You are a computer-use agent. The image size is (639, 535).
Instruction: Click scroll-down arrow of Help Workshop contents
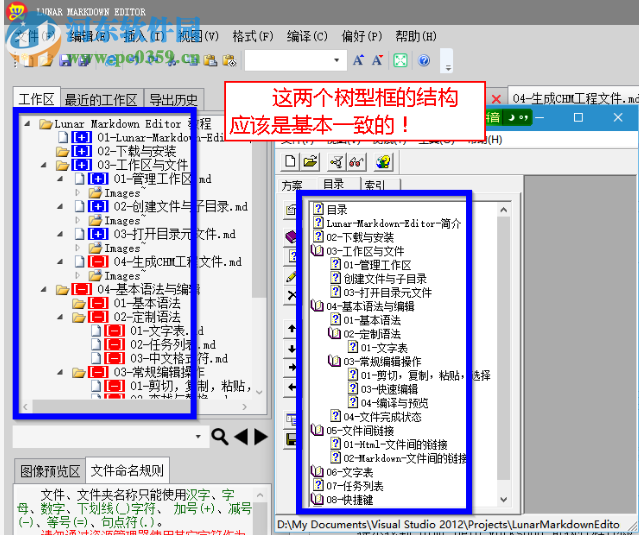pyautogui.click(x=504, y=500)
